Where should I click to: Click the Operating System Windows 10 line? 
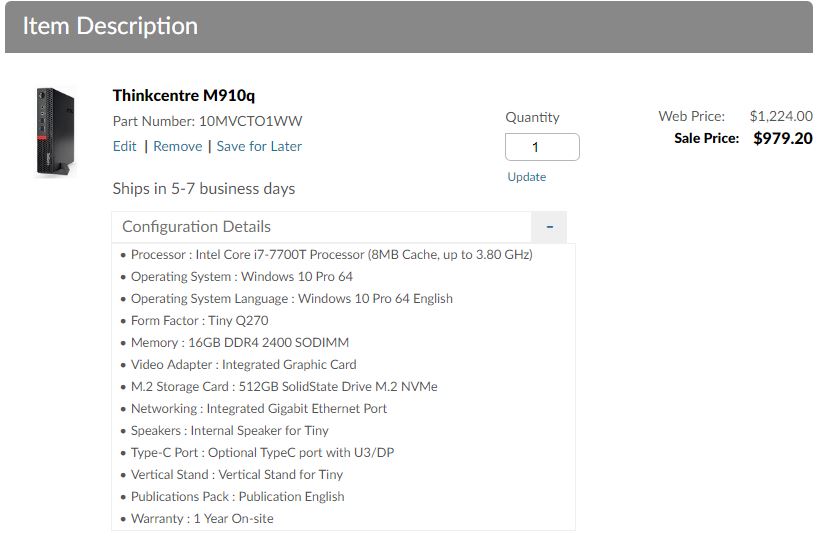point(242,277)
